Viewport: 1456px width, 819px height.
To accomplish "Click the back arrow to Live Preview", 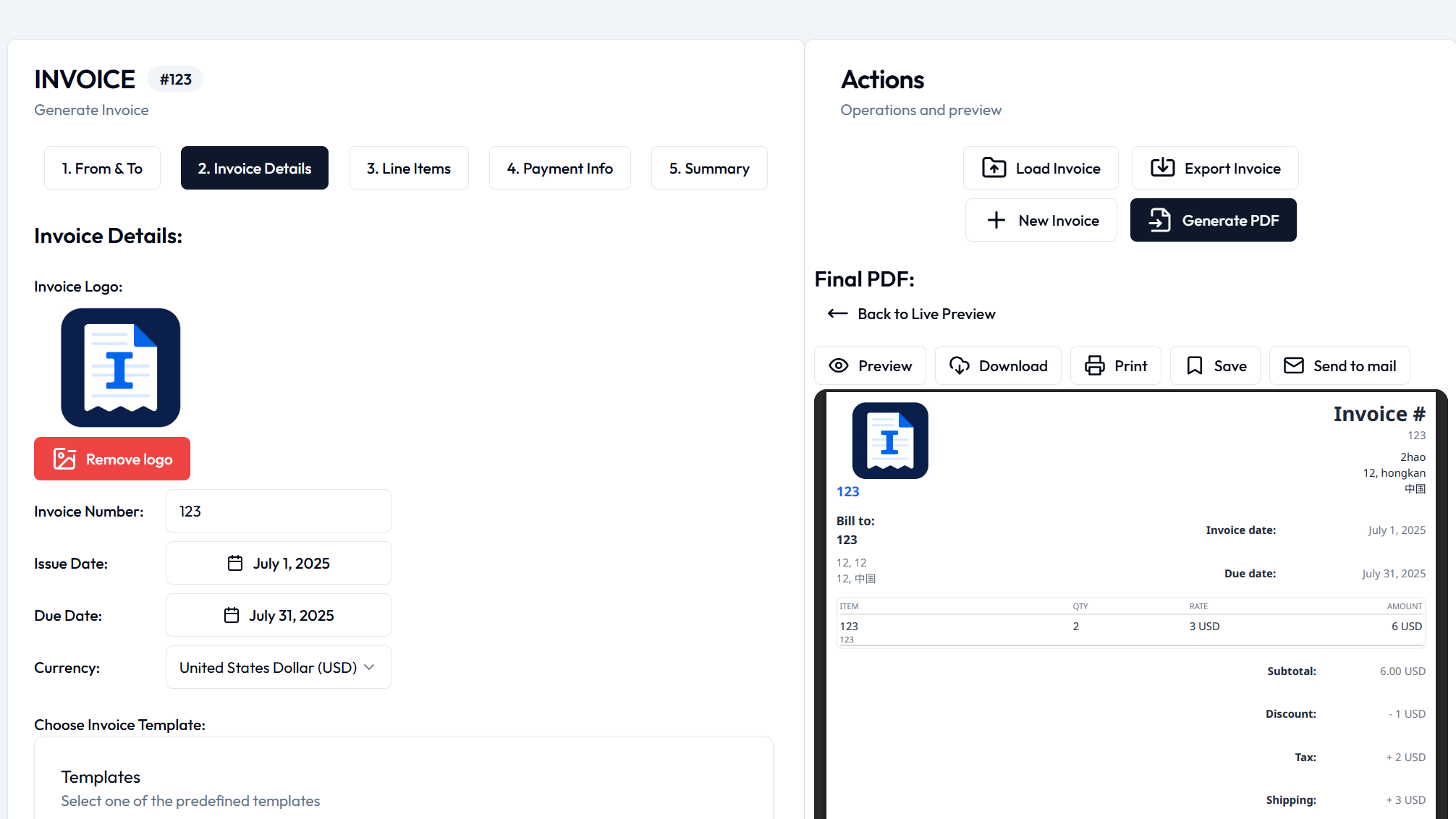I will pos(837,313).
